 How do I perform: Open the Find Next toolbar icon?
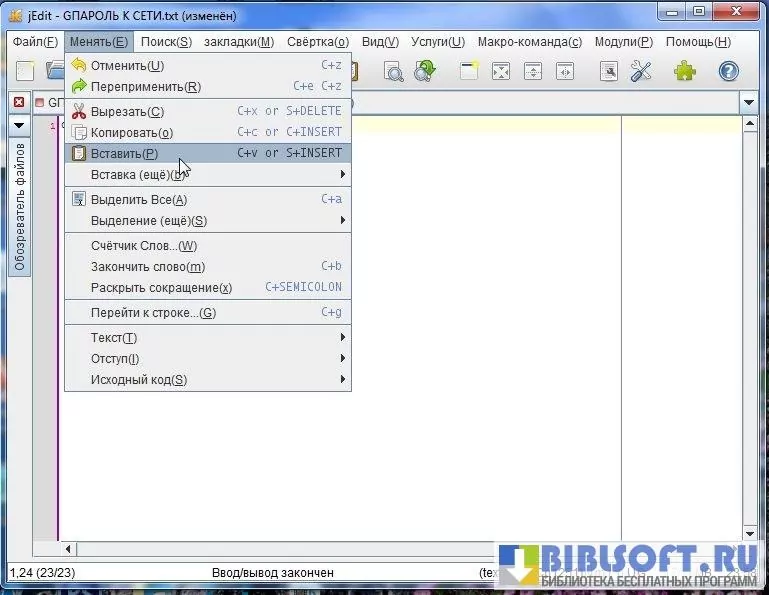[x=426, y=71]
